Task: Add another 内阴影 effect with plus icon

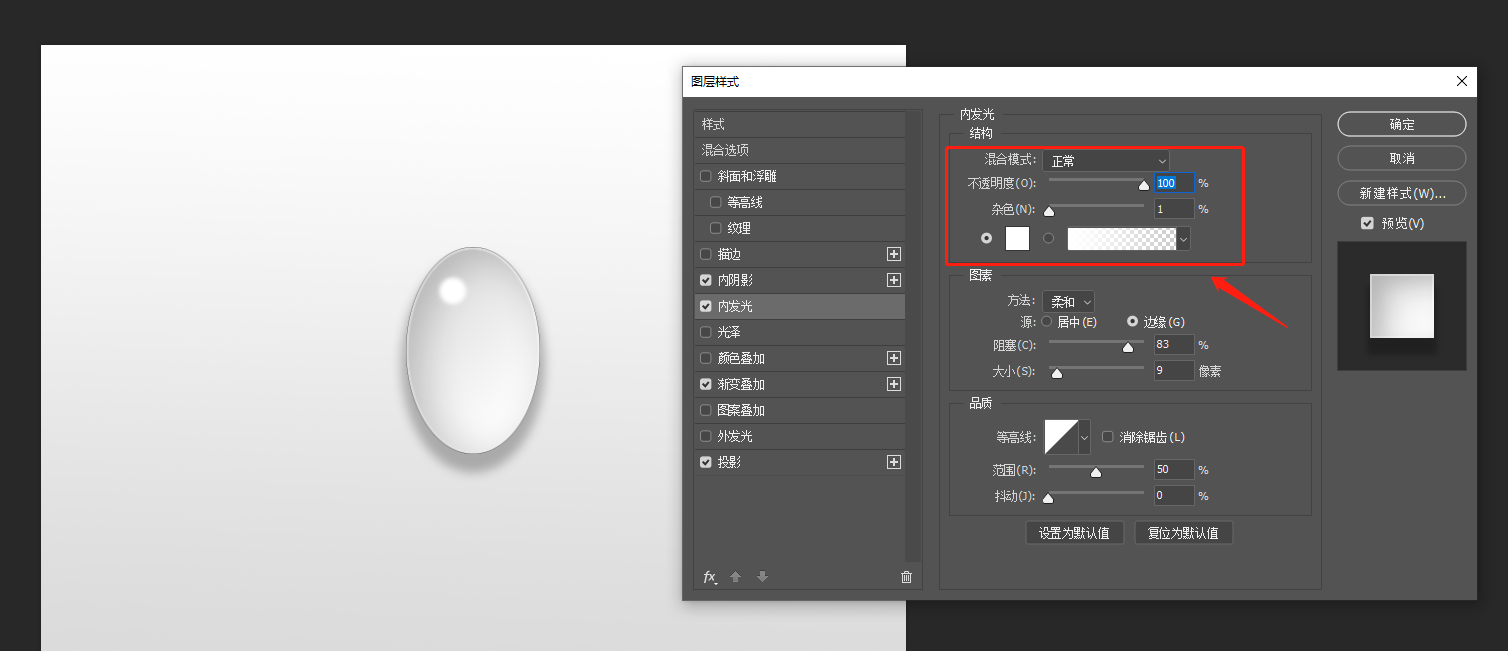Action: pyautogui.click(x=894, y=280)
